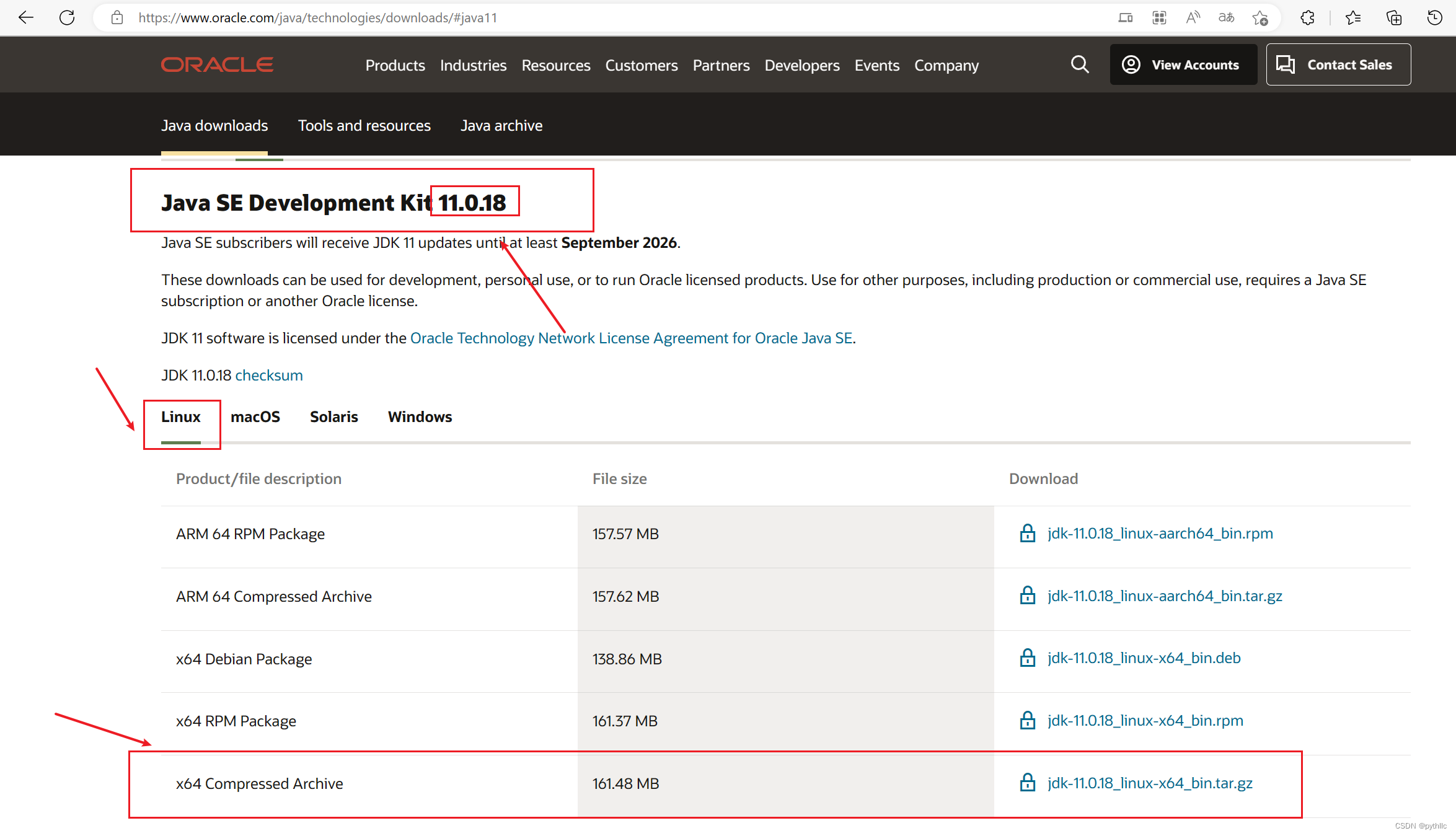Add page to favorites star icon
This screenshot has height=836, width=1456.
click(x=1260, y=17)
